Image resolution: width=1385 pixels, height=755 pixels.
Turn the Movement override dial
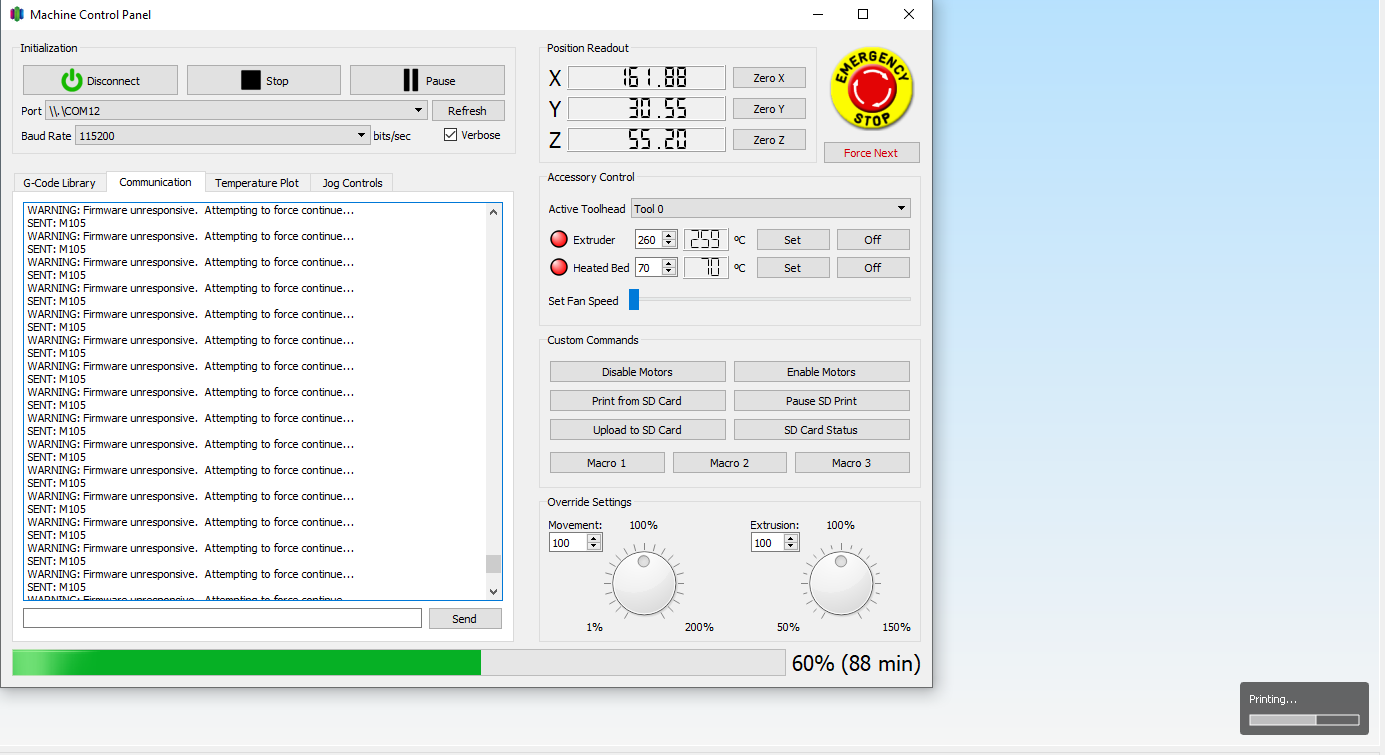point(644,584)
